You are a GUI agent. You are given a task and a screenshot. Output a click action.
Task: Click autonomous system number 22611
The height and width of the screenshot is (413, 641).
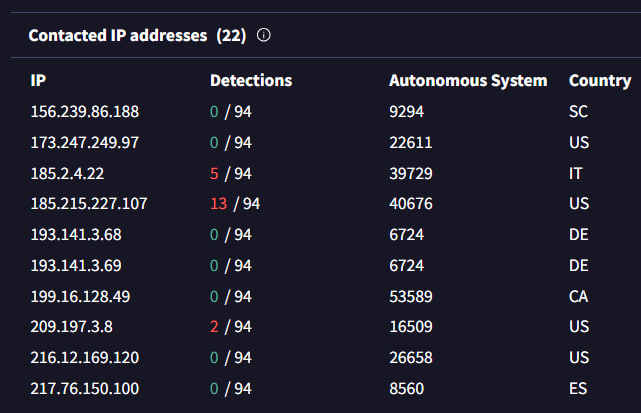click(410, 143)
